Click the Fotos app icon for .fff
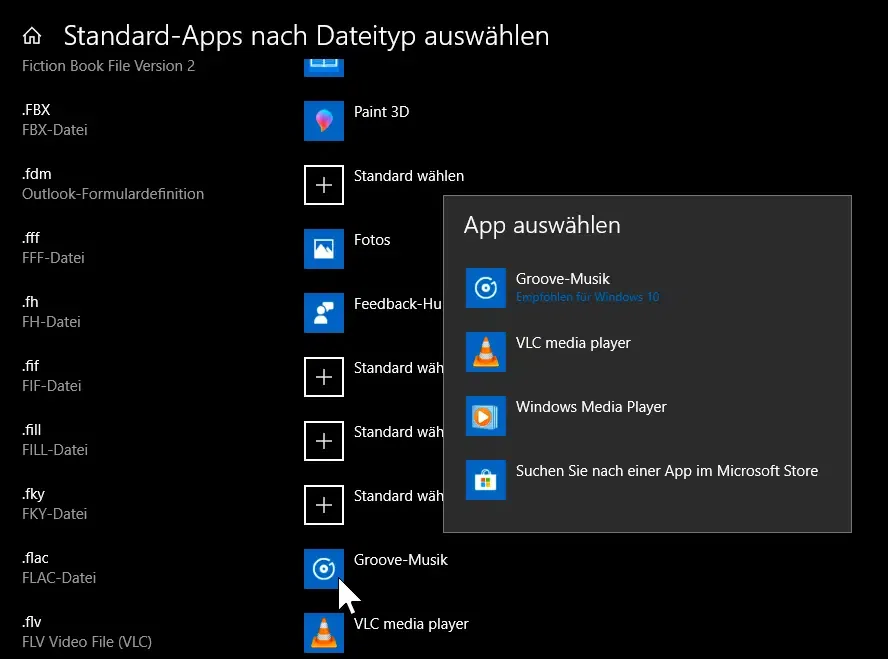This screenshot has height=659, width=888. coord(323,249)
